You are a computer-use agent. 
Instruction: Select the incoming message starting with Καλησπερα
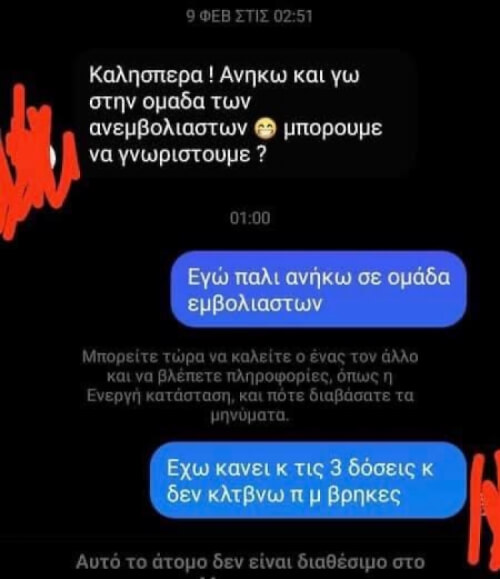pos(247,114)
